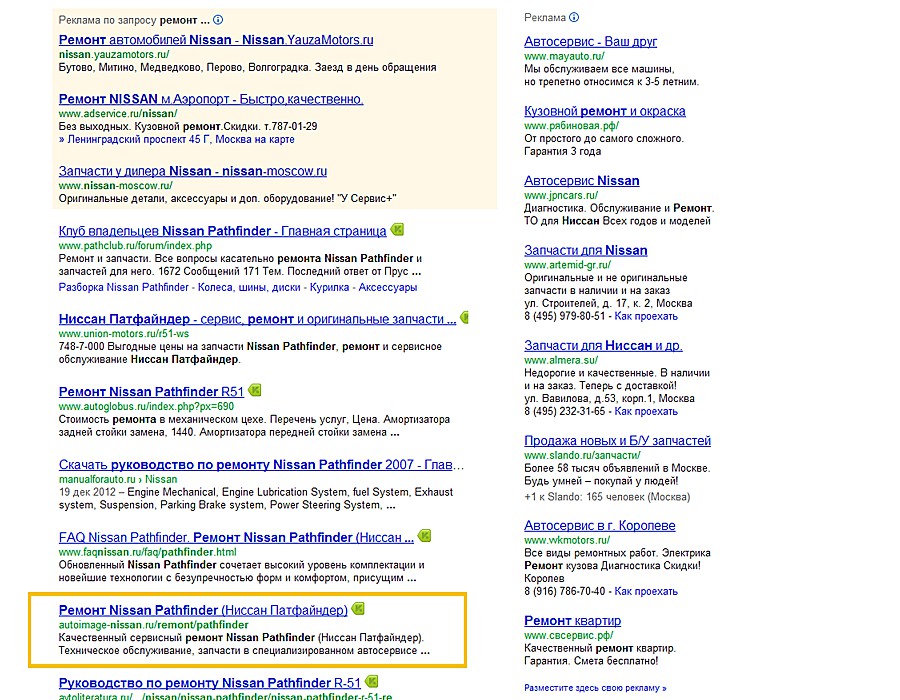Open ad 'Кузовной ремонт и окраска'

[604, 111]
